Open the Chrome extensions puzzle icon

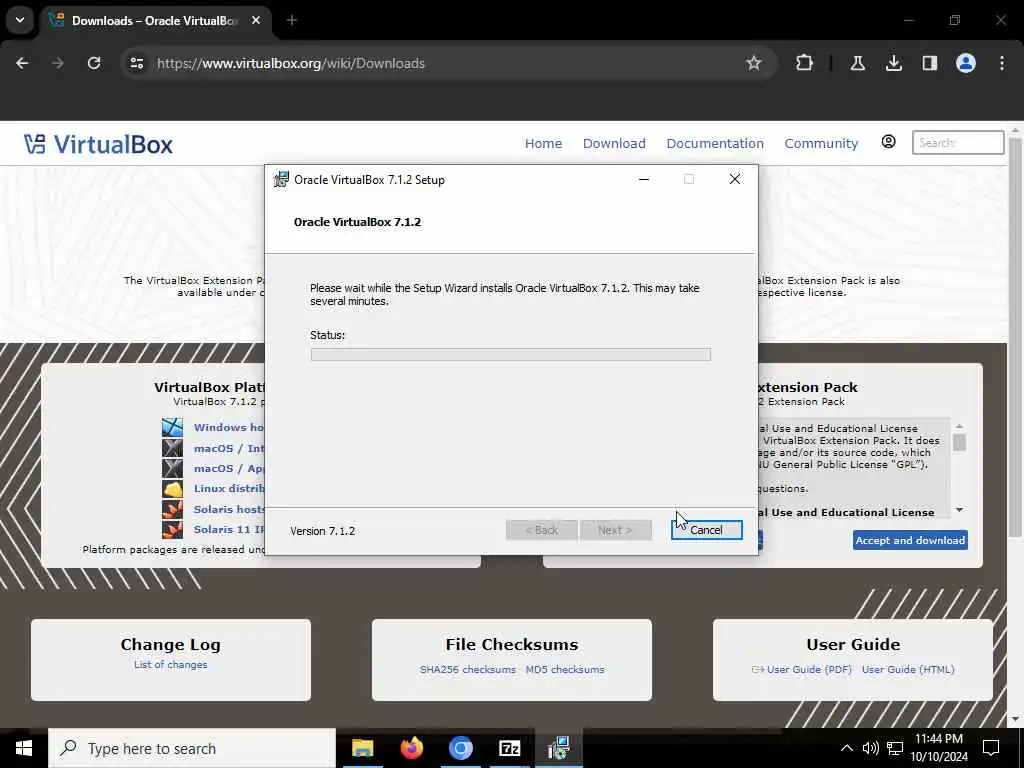(x=805, y=63)
